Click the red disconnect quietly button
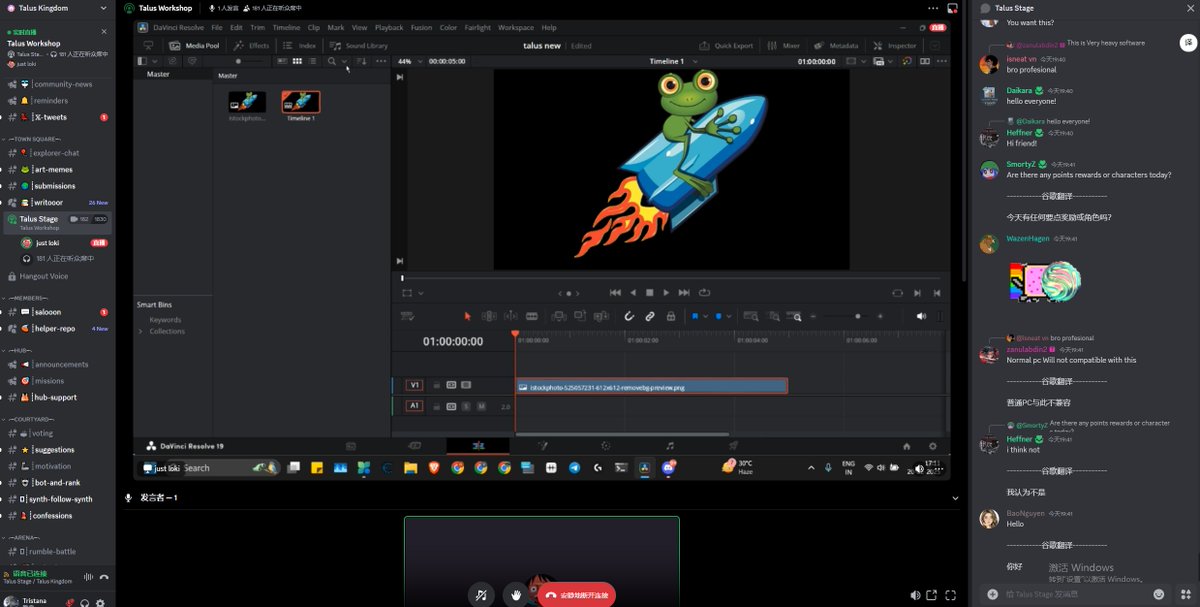This screenshot has height=607, width=1200. click(x=577, y=594)
